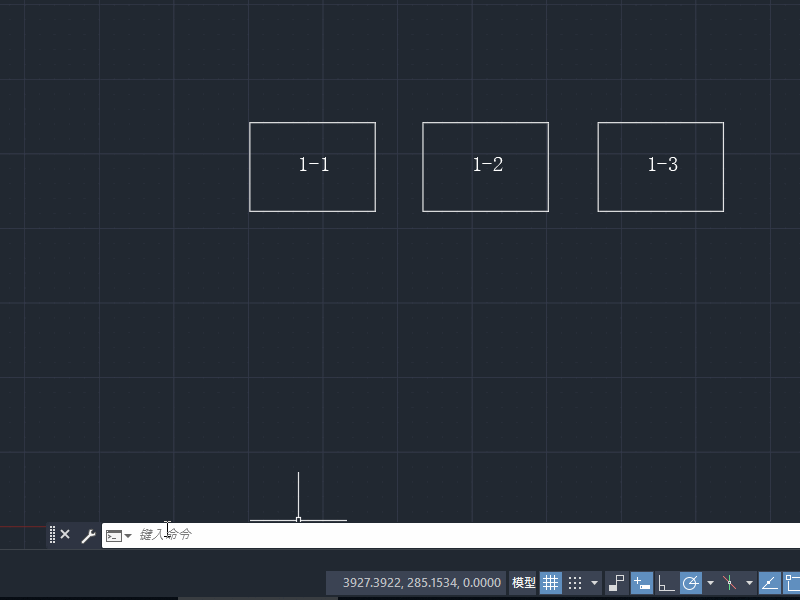Grab the command line drag handle
800x600 pixels.
52,535
